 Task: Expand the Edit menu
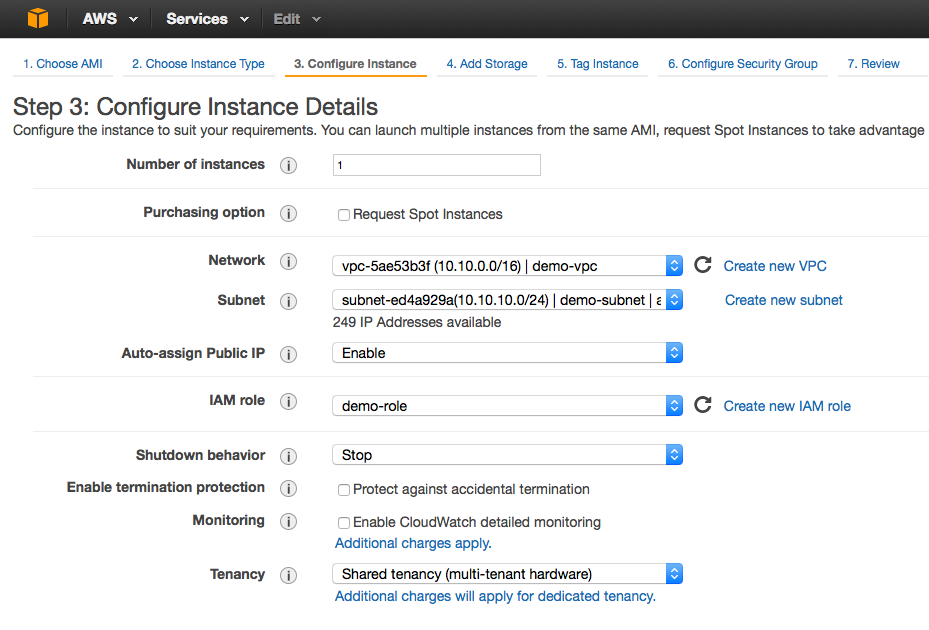click(x=297, y=19)
